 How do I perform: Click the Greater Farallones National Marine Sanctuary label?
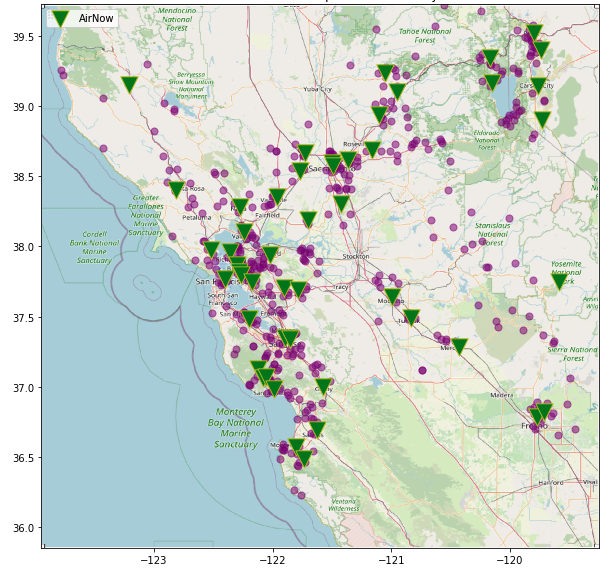click(146, 215)
